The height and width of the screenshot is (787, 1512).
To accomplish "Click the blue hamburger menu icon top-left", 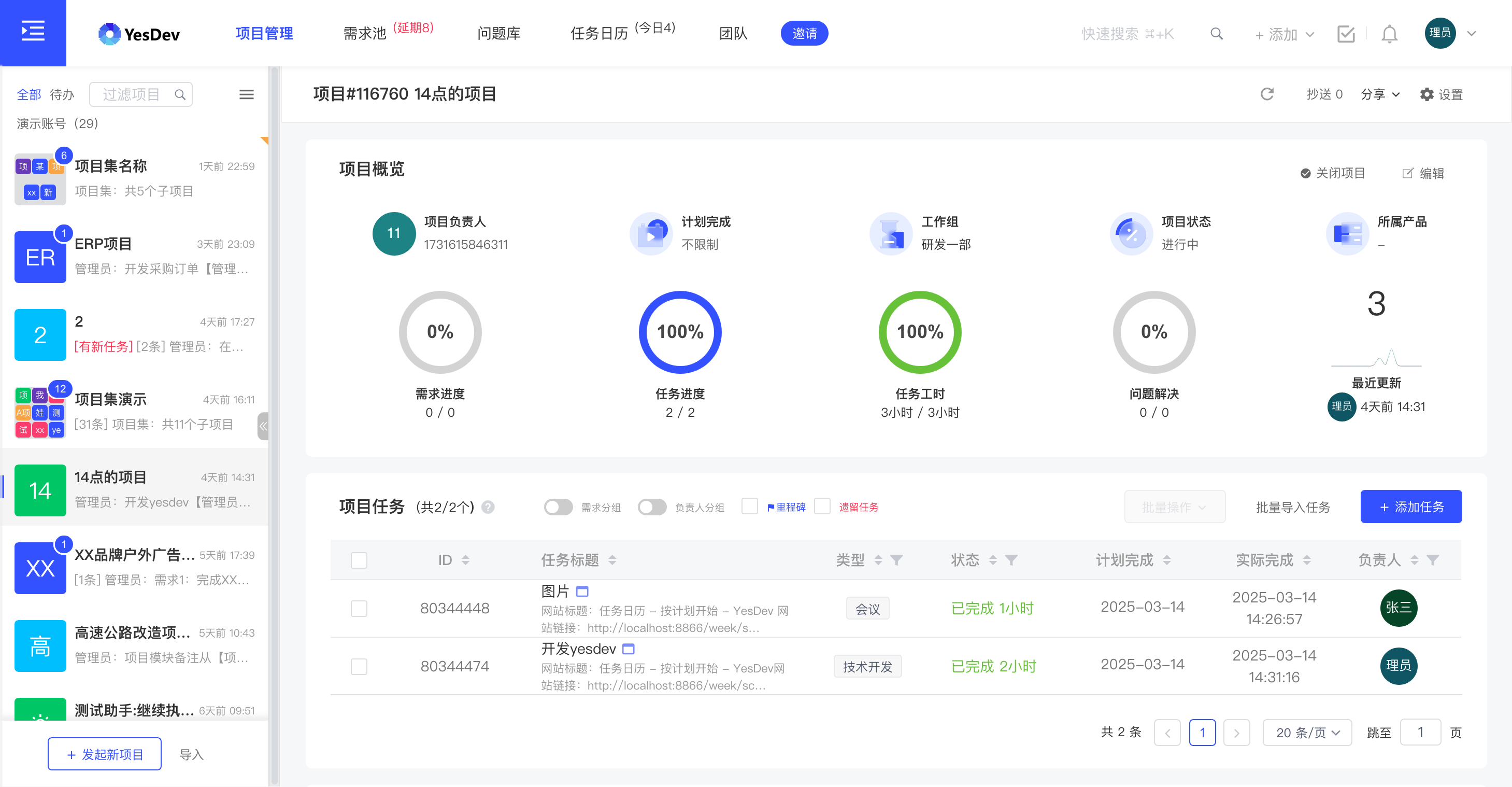I will pyautogui.click(x=33, y=32).
